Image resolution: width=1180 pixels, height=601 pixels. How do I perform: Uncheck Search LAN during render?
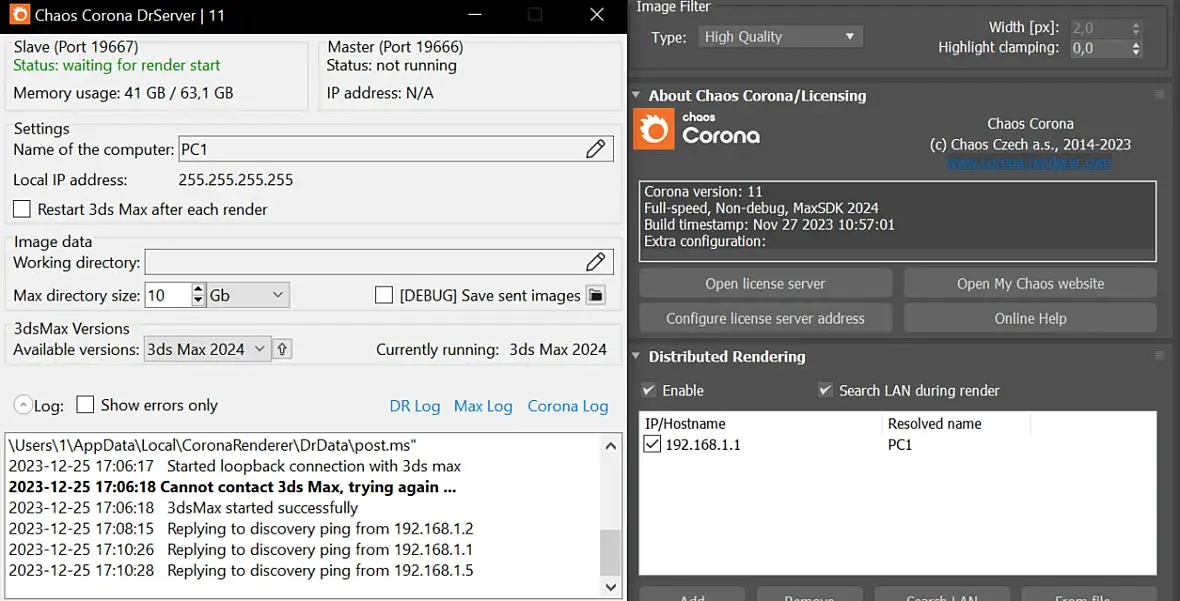coord(825,390)
